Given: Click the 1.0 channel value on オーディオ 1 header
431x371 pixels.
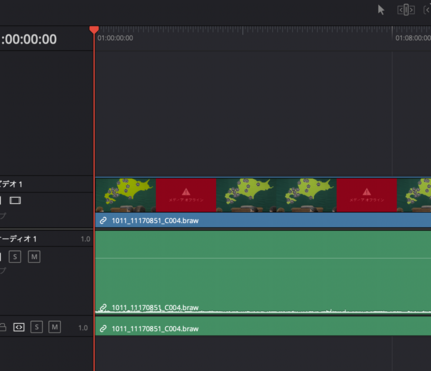Looking at the screenshot, I should (x=85, y=239).
